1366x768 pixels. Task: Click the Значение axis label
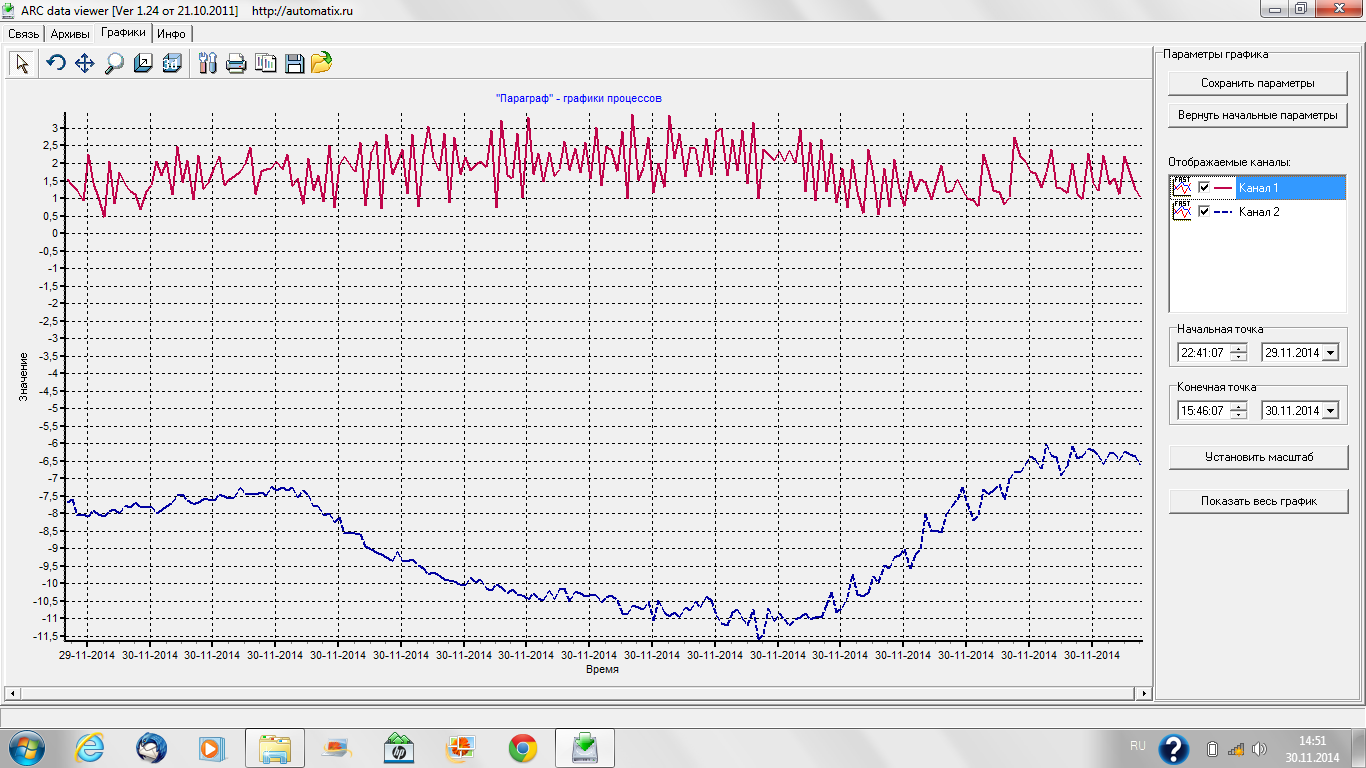pyautogui.click(x=23, y=376)
